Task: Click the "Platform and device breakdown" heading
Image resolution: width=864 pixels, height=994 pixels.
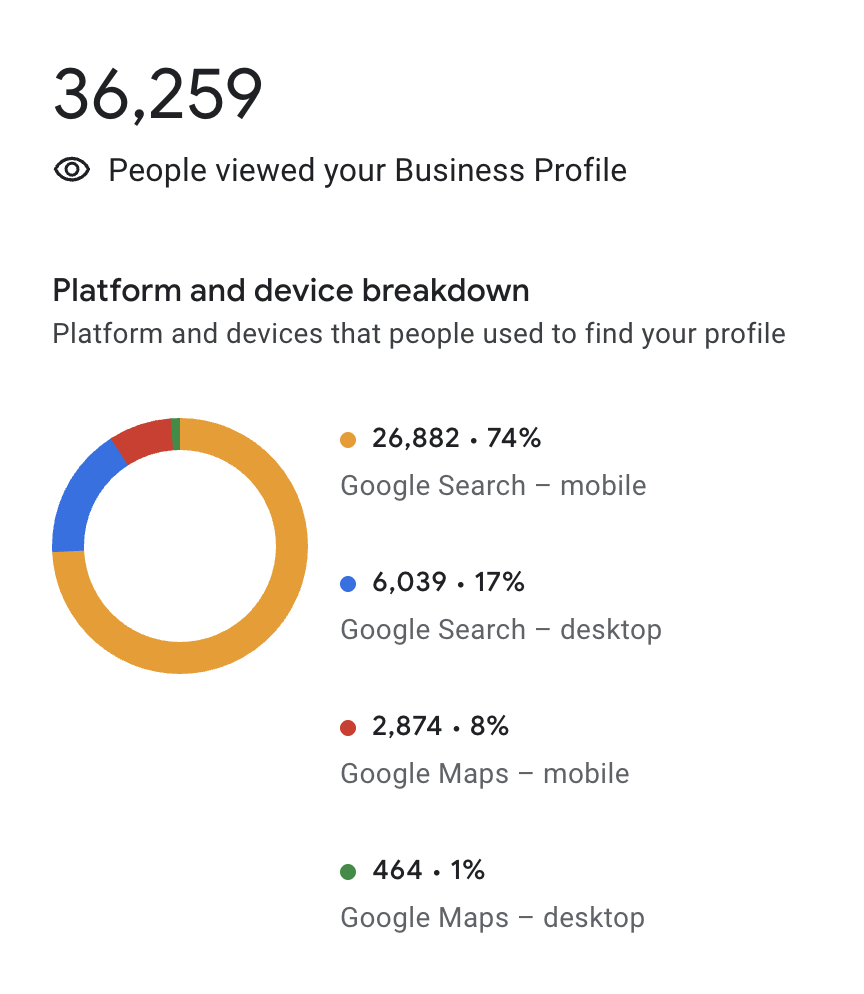Action: point(291,291)
